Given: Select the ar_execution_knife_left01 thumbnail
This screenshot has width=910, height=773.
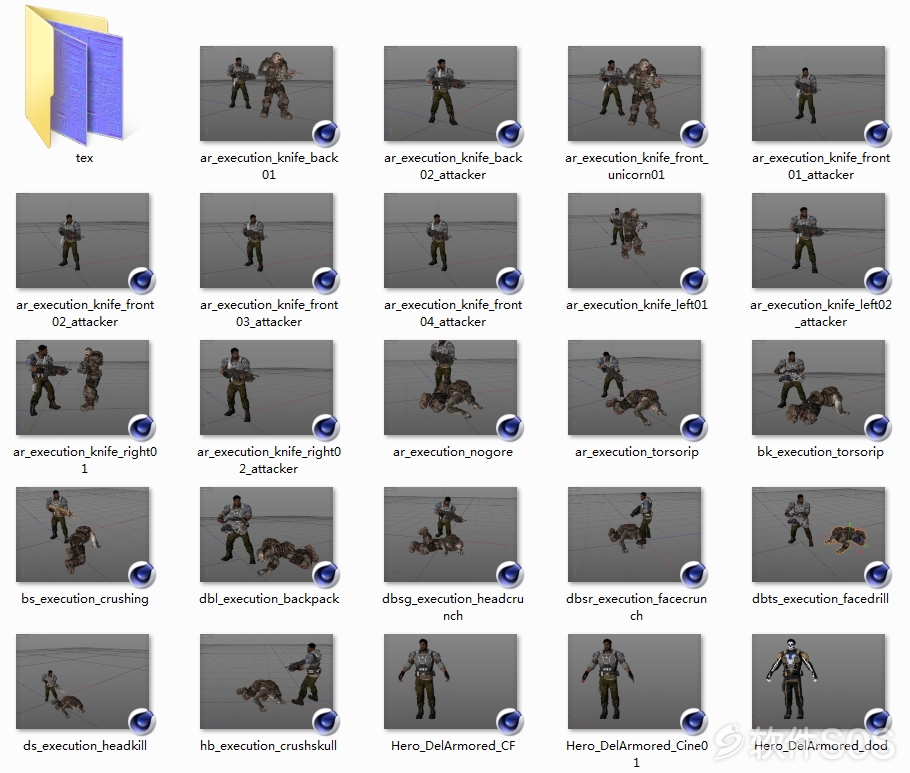Looking at the screenshot, I should 635,240.
